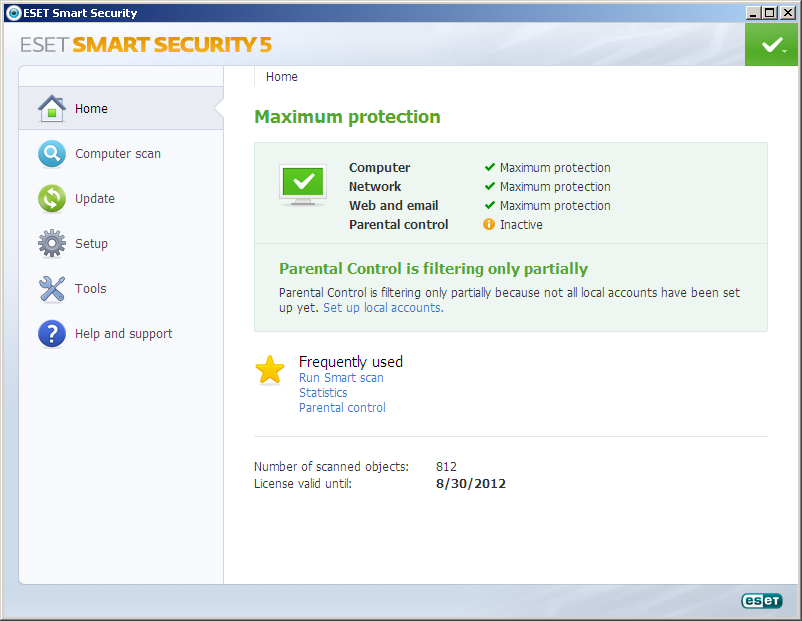Open the green checkmark status dropdown
802x621 pixels.
click(771, 46)
